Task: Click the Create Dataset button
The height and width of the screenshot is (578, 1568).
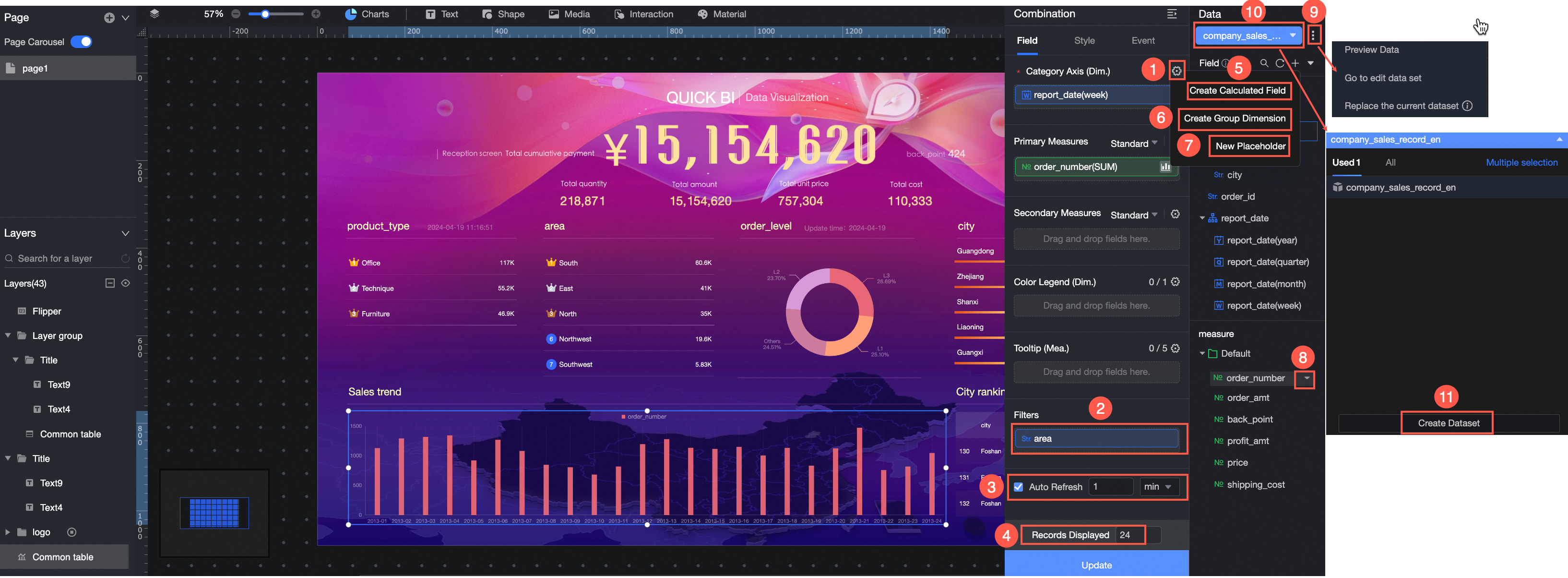Action: click(x=1448, y=423)
